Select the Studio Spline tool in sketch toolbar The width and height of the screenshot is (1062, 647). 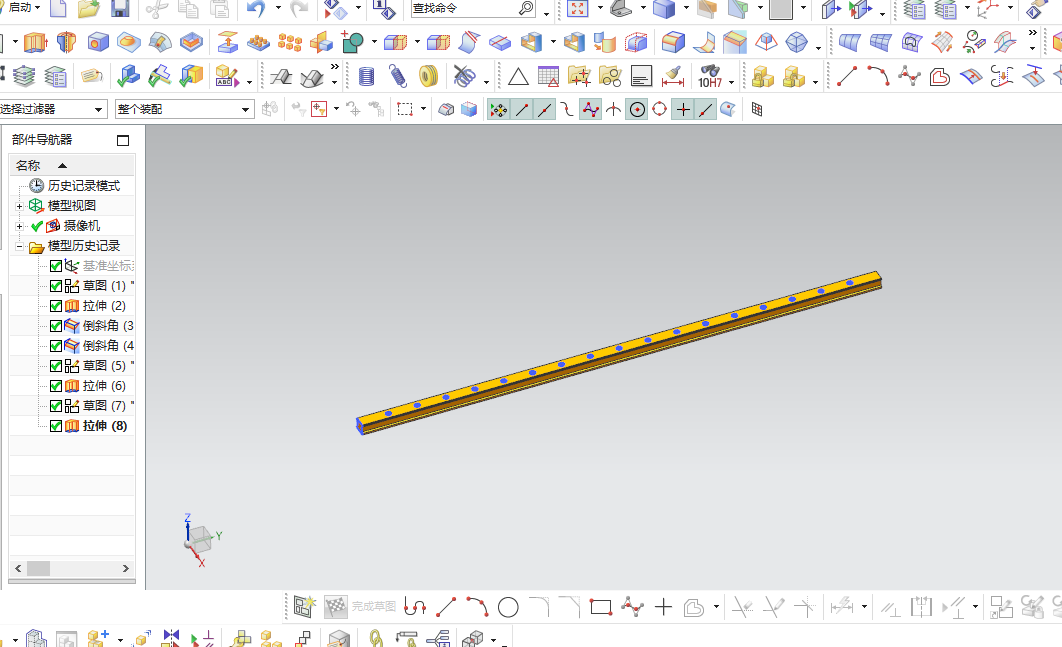[x=632, y=607]
